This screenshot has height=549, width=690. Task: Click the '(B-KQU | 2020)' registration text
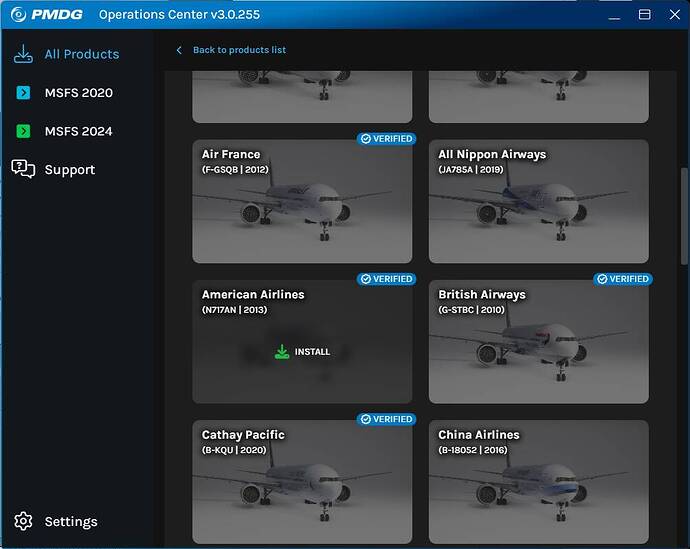pos(234,450)
